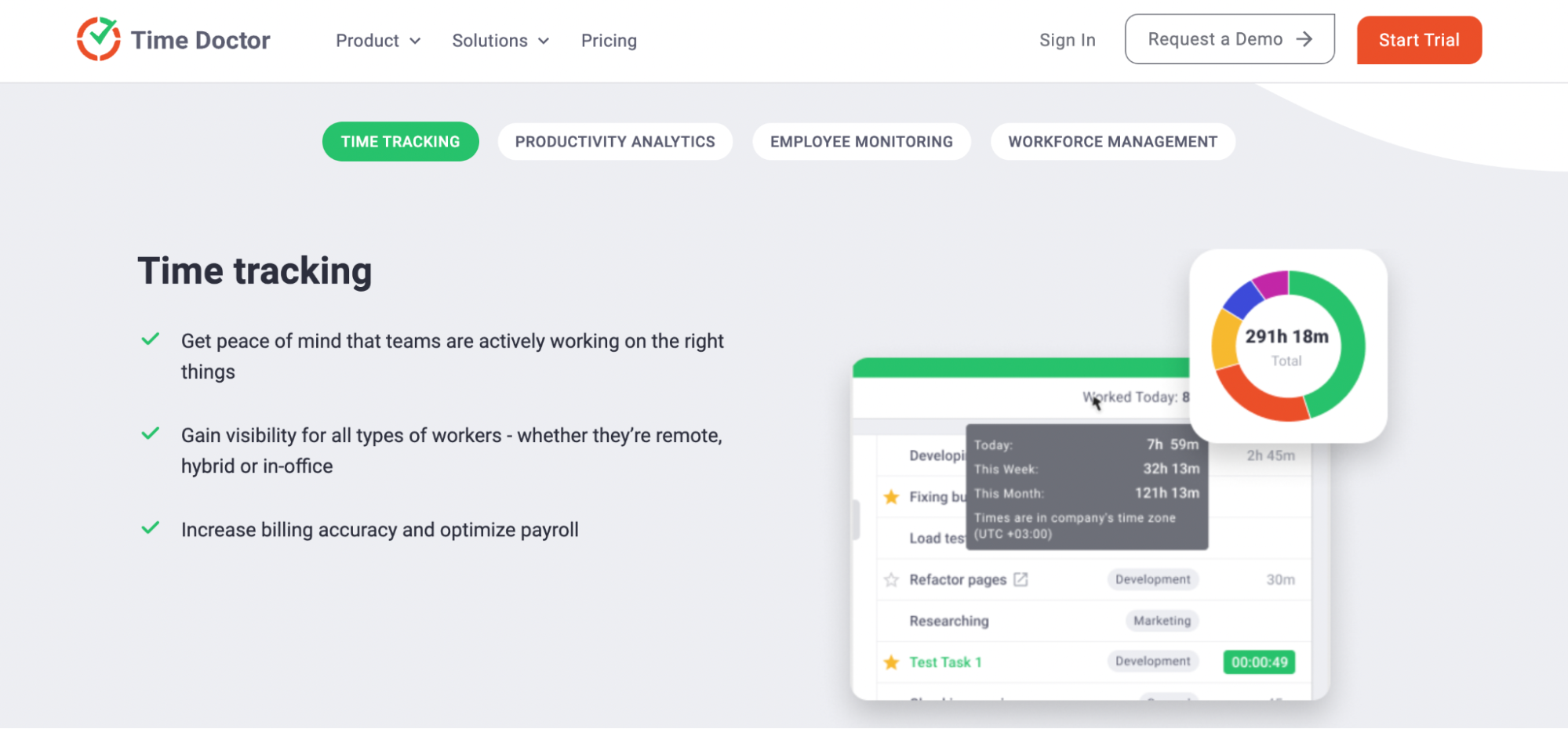Click the external link icon beside Refactor pages

pyautogui.click(x=1020, y=578)
